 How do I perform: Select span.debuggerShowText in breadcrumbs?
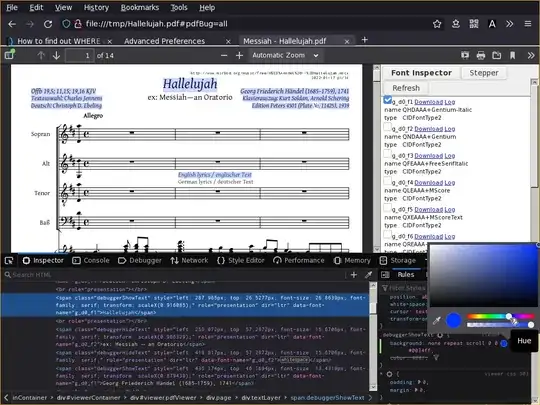click(x=327, y=398)
